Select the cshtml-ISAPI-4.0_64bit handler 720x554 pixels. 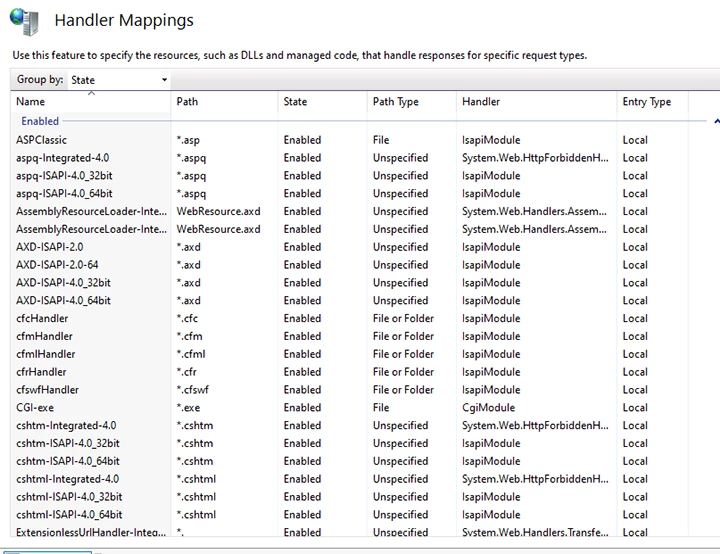pyautogui.click(x=69, y=515)
